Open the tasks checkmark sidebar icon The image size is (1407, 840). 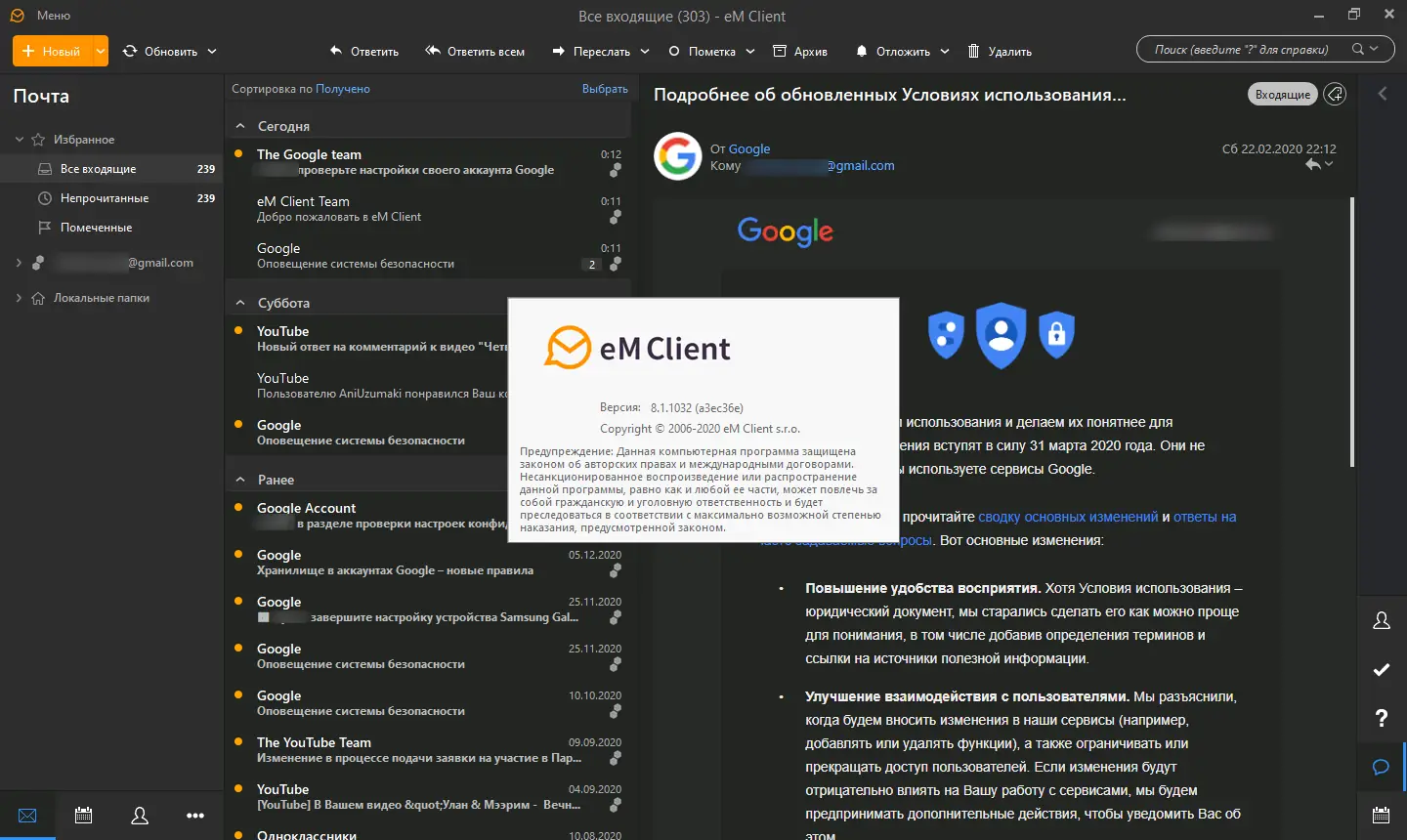tap(1382, 670)
